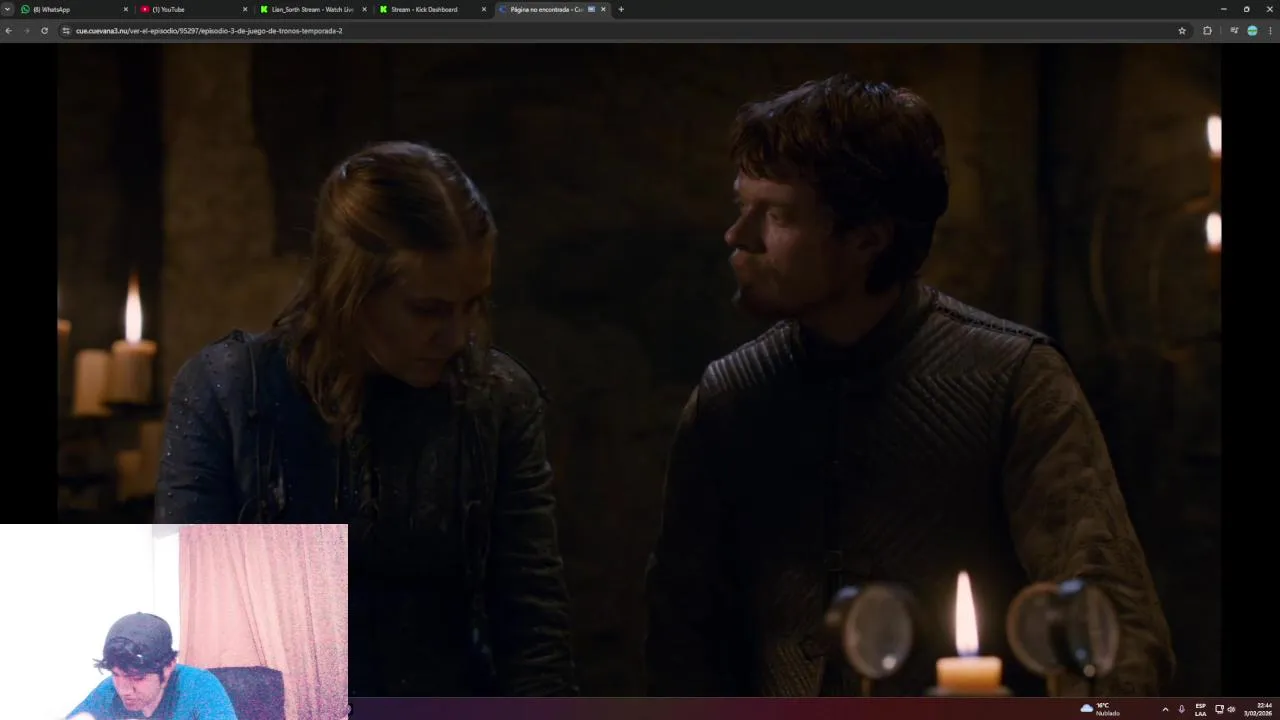Go forward to next page
The image size is (1280, 720).
click(26, 31)
